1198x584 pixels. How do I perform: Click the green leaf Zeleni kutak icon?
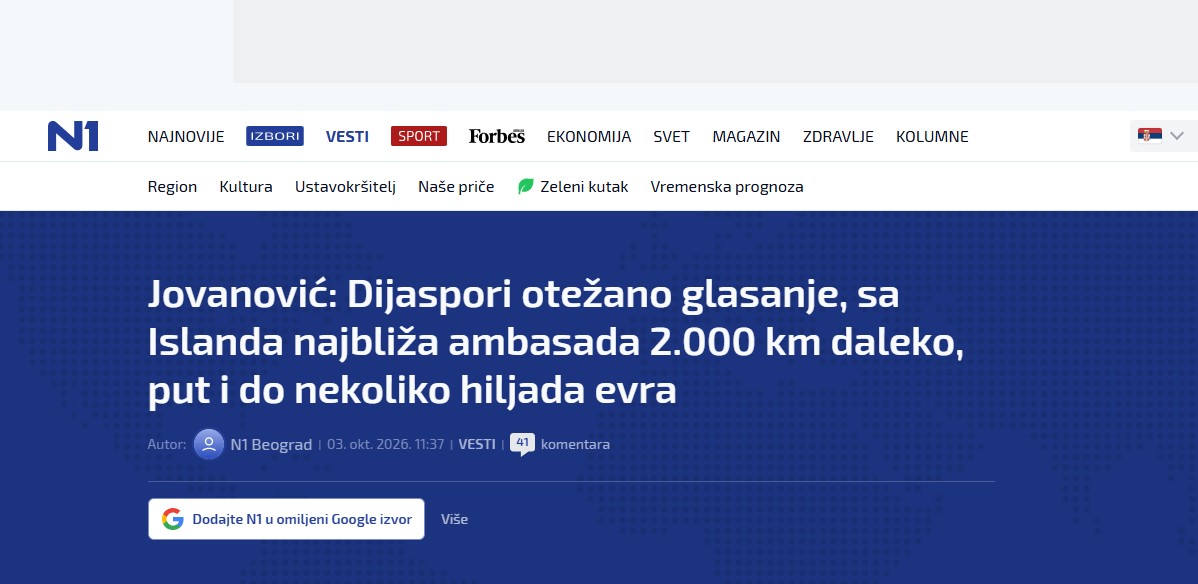(526, 187)
